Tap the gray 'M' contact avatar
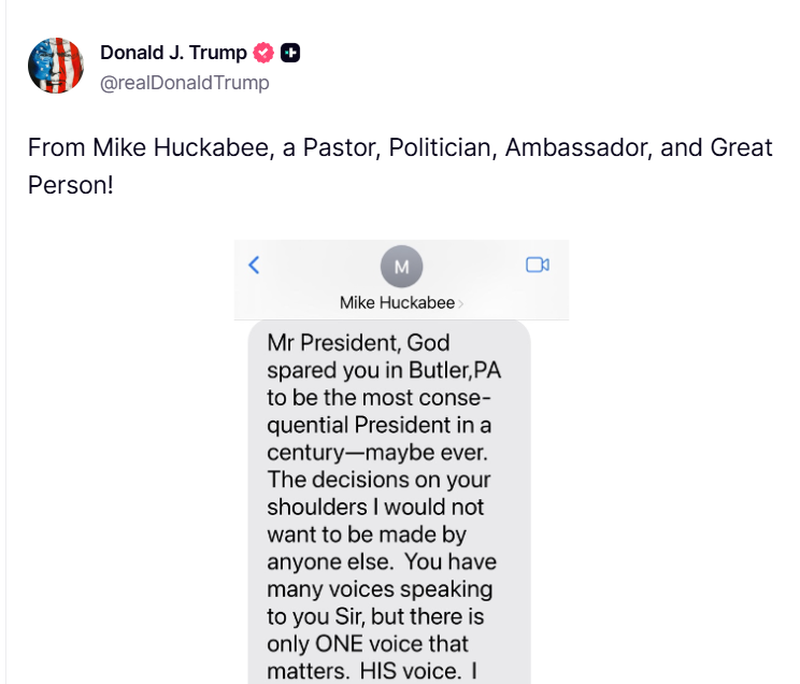The width and height of the screenshot is (800, 684). click(402, 267)
